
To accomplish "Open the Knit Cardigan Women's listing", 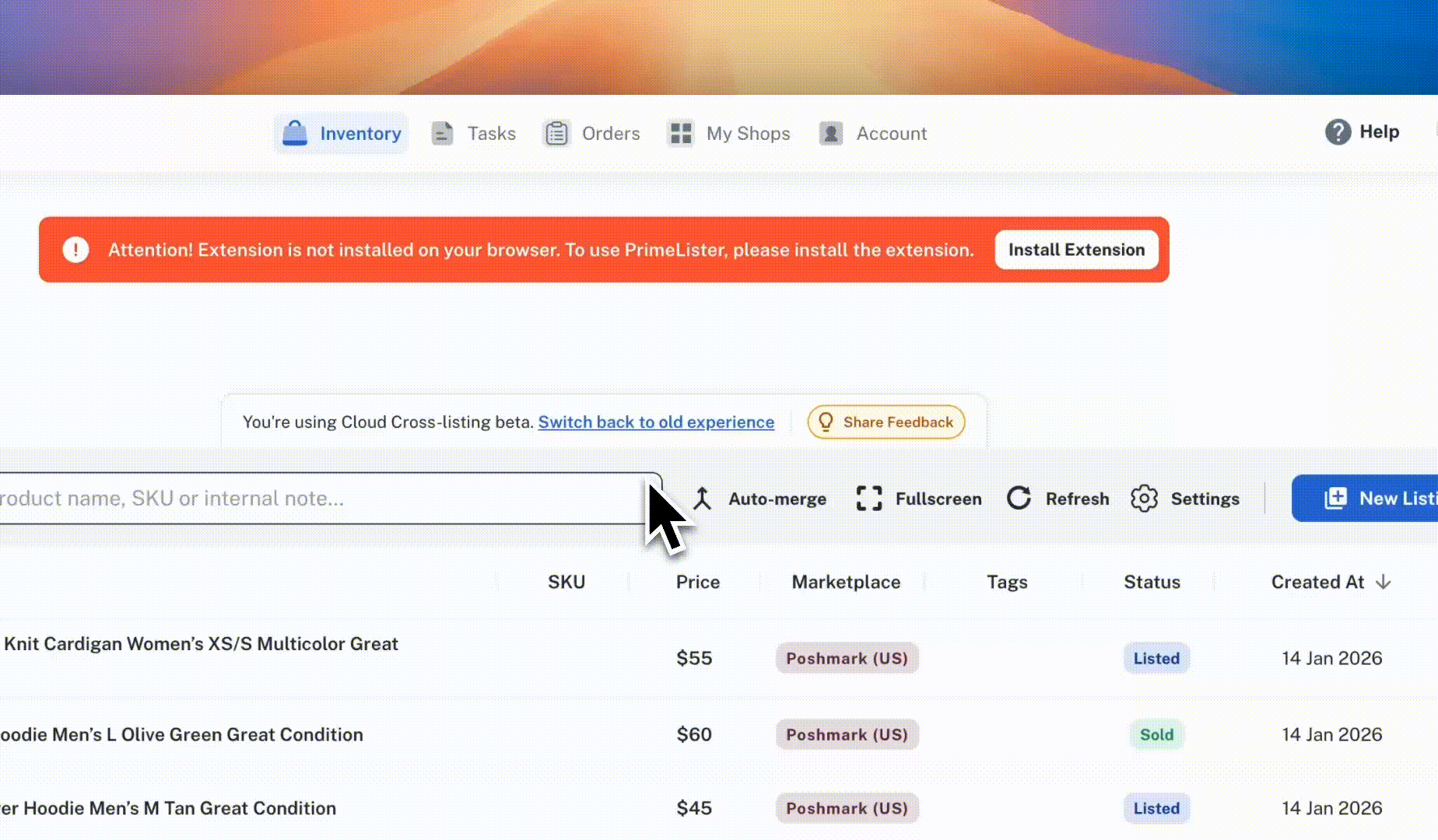I will pyautogui.click(x=201, y=644).
